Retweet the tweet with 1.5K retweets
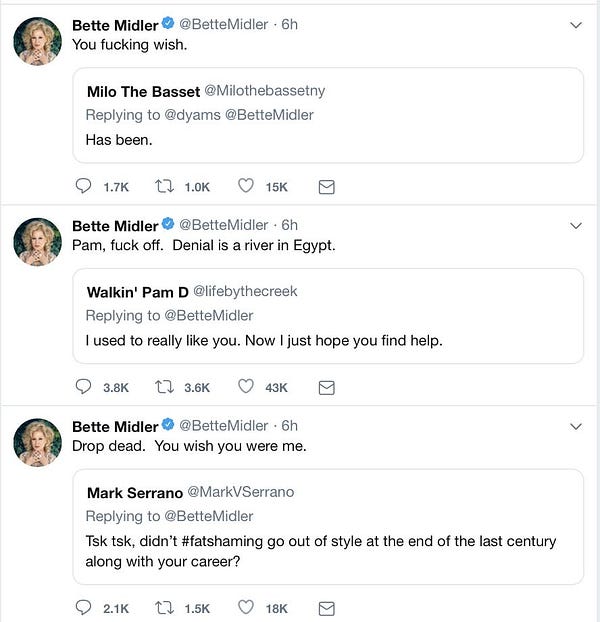The width and height of the screenshot is (600, 622). pyautogui.click(x=164, y=608)
